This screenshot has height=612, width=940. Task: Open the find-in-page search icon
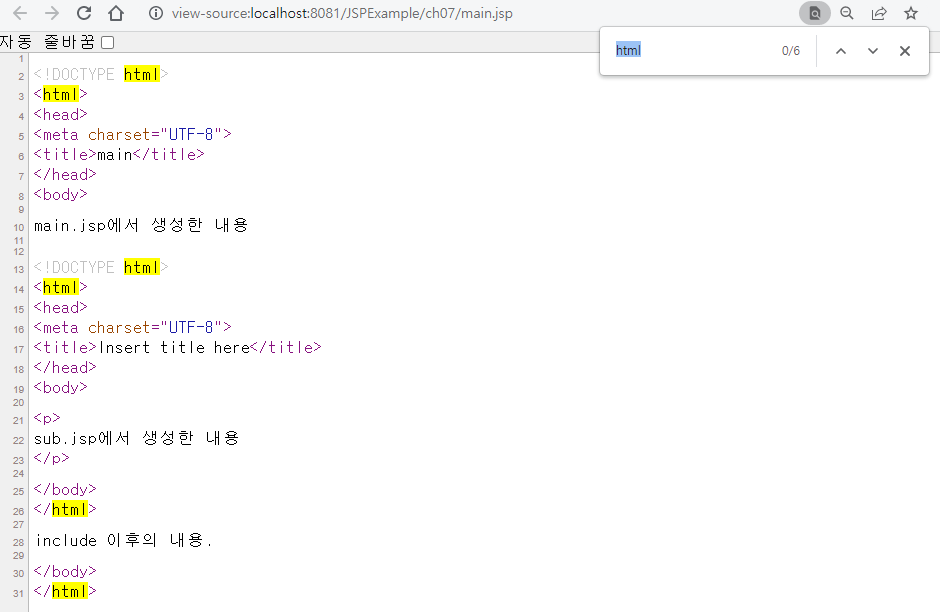(815, 13)
